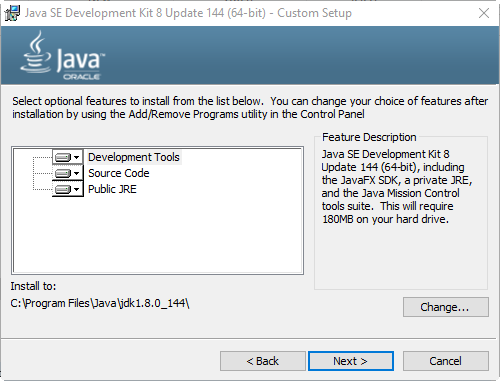Click the Development Tools hard drive icon

(63, 157)
